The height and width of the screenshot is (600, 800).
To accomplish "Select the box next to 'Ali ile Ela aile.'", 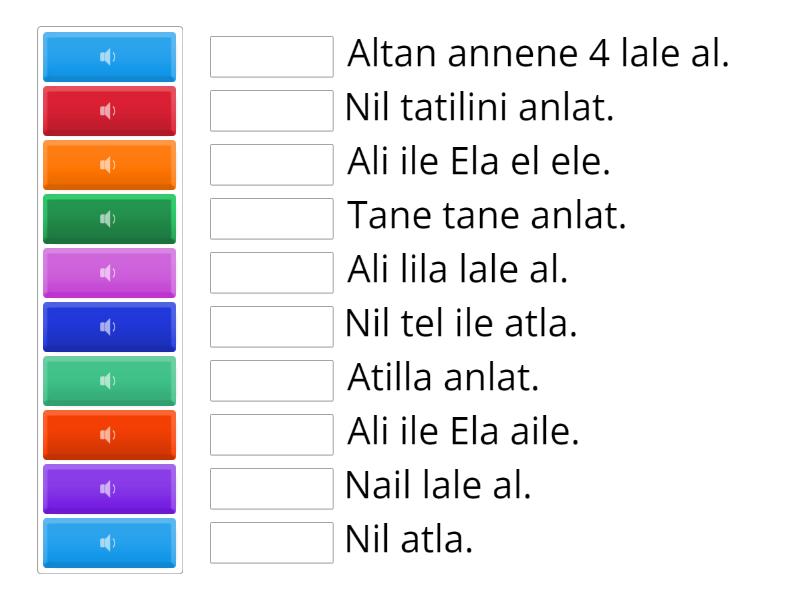I will pyautogui.click(x=272, y=435).
